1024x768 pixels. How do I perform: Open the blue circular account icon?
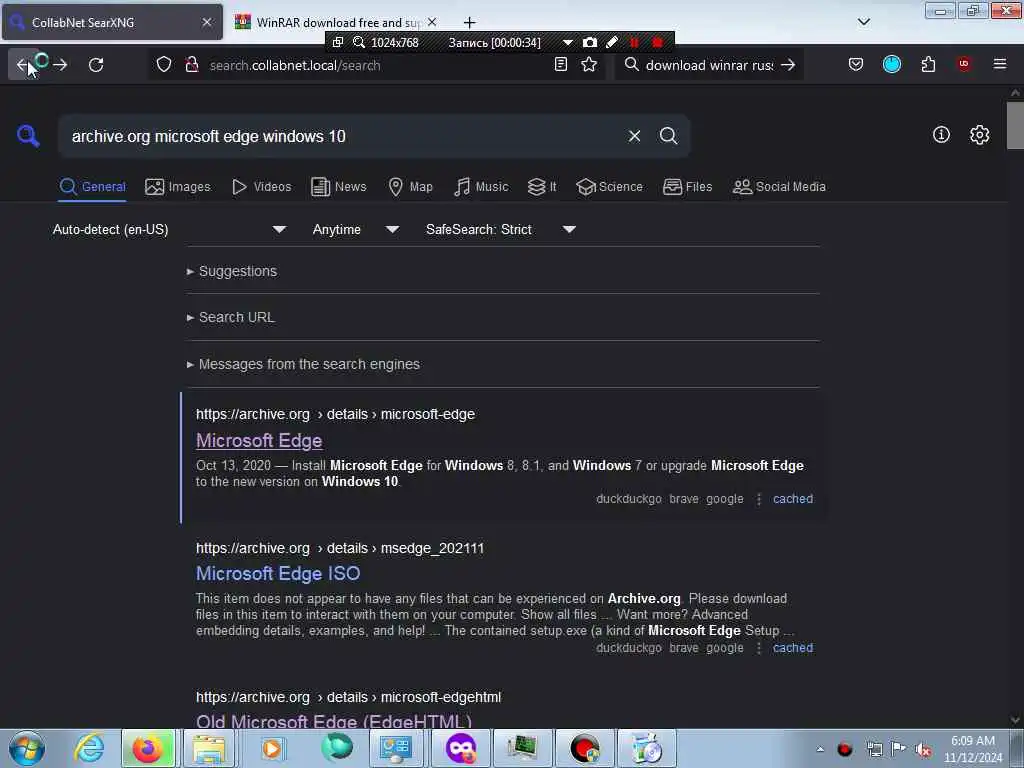(x=891, y=64)
